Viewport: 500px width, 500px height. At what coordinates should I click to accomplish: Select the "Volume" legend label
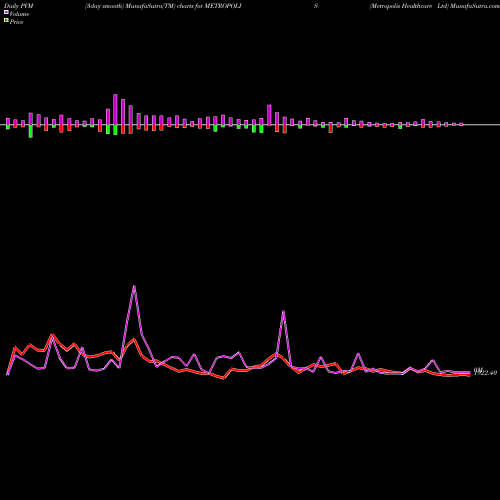[x=19, y=14]
